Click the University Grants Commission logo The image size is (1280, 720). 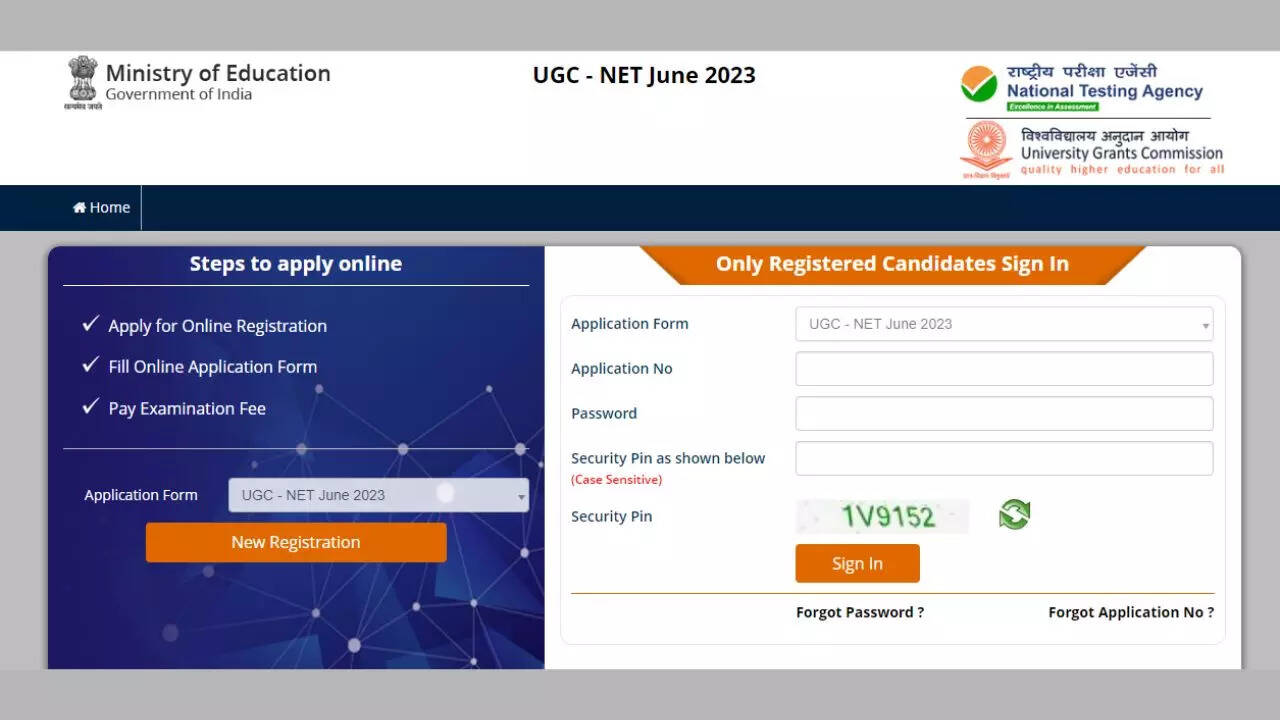pyautogui.click(x=986, y=148)
